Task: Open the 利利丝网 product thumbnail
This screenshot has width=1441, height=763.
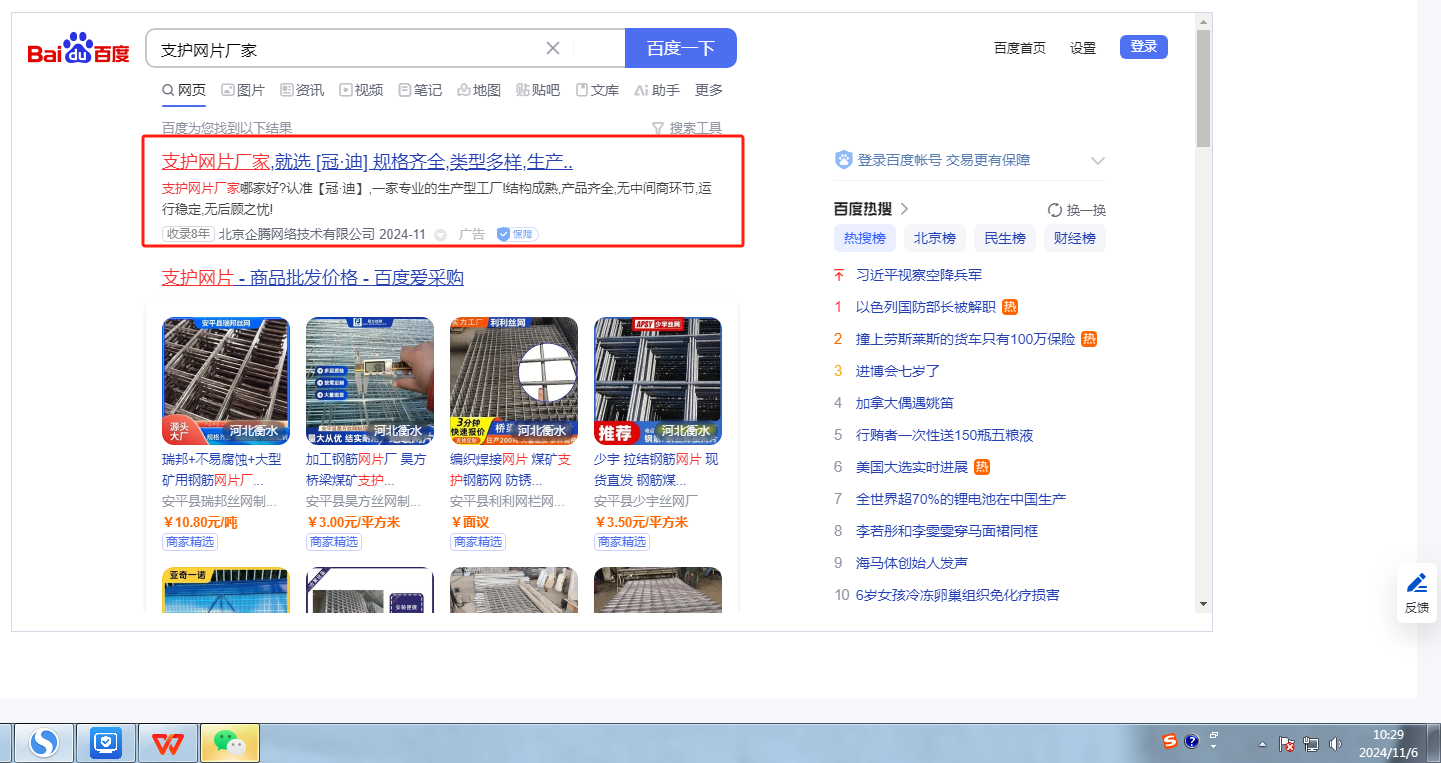Action: [x=514, y=381]
